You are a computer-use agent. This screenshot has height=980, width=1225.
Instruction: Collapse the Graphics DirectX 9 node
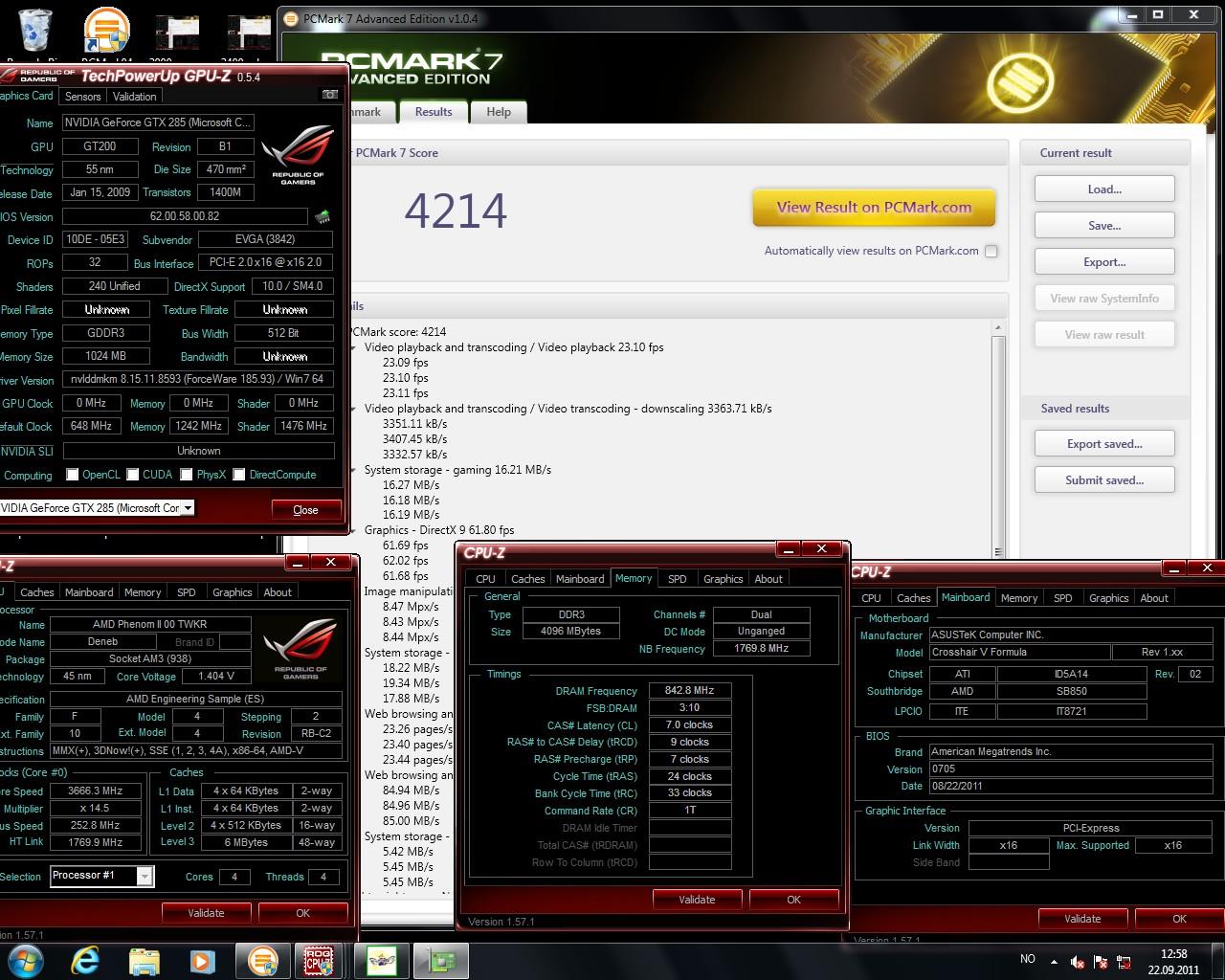[x=354, y=530]
